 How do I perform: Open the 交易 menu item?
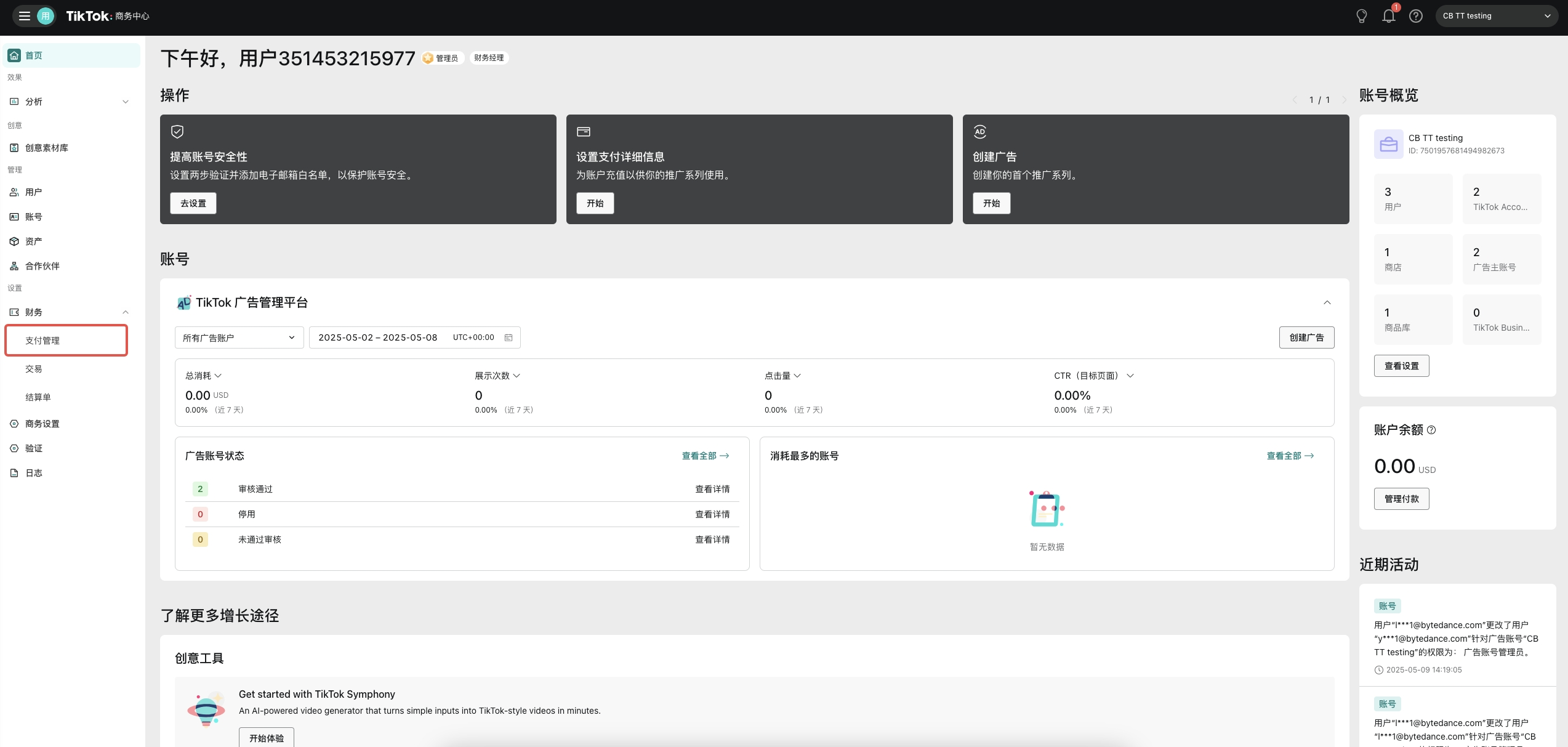pos(34,369)
